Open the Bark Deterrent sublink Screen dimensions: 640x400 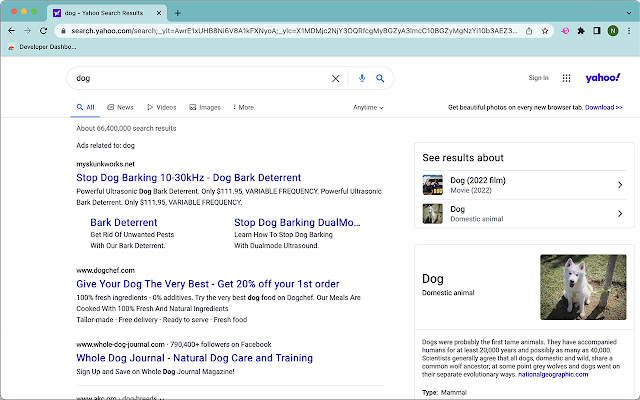[124, 222]
